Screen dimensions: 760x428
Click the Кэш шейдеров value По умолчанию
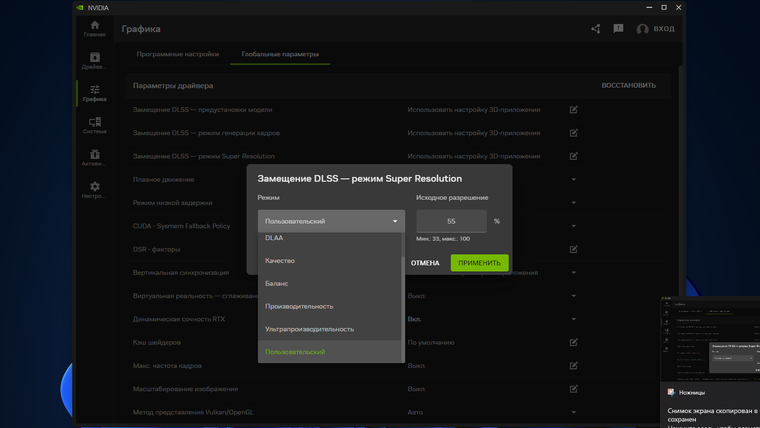(x=431, y=342)
